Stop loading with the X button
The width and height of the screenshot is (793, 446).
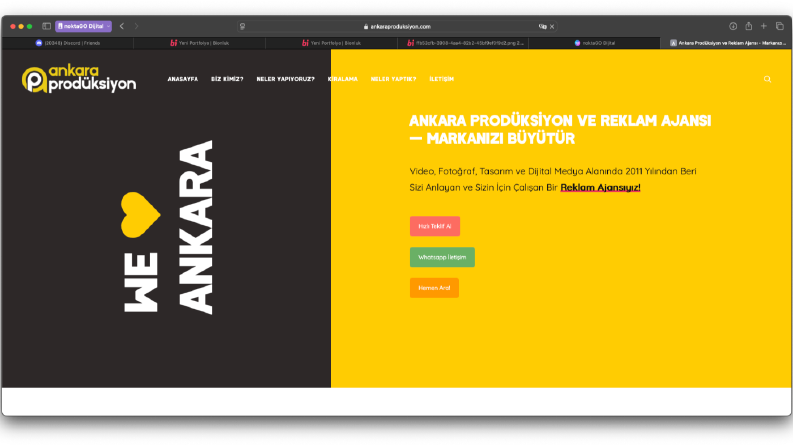click(552, 26)
